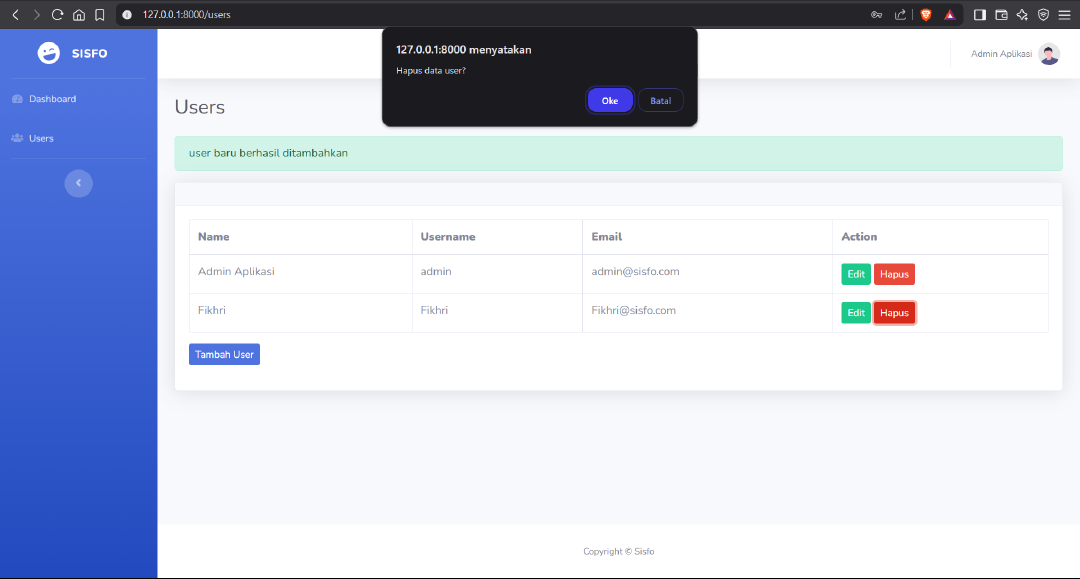This screenshot has height=579, width=1080.
Task: Click the Brave Shields lion icon
Action: pos(925,15)
